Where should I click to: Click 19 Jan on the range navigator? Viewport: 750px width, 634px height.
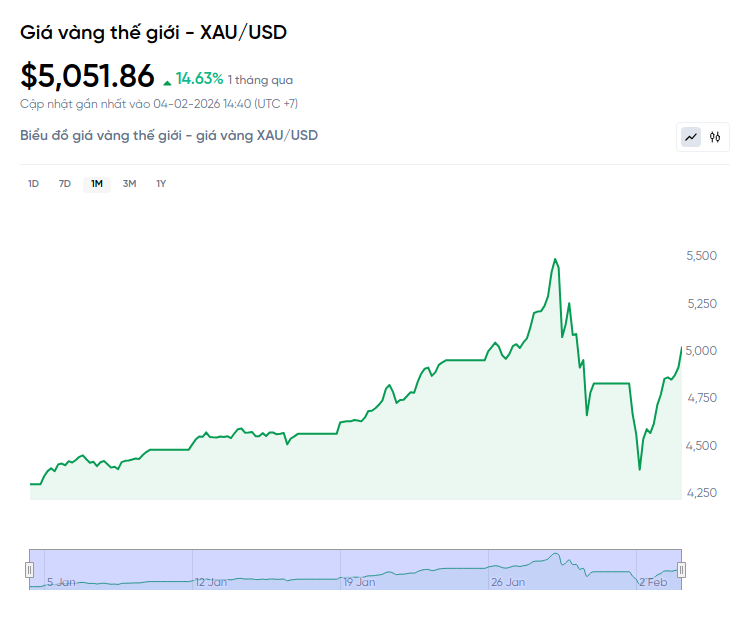pos(359,581)
